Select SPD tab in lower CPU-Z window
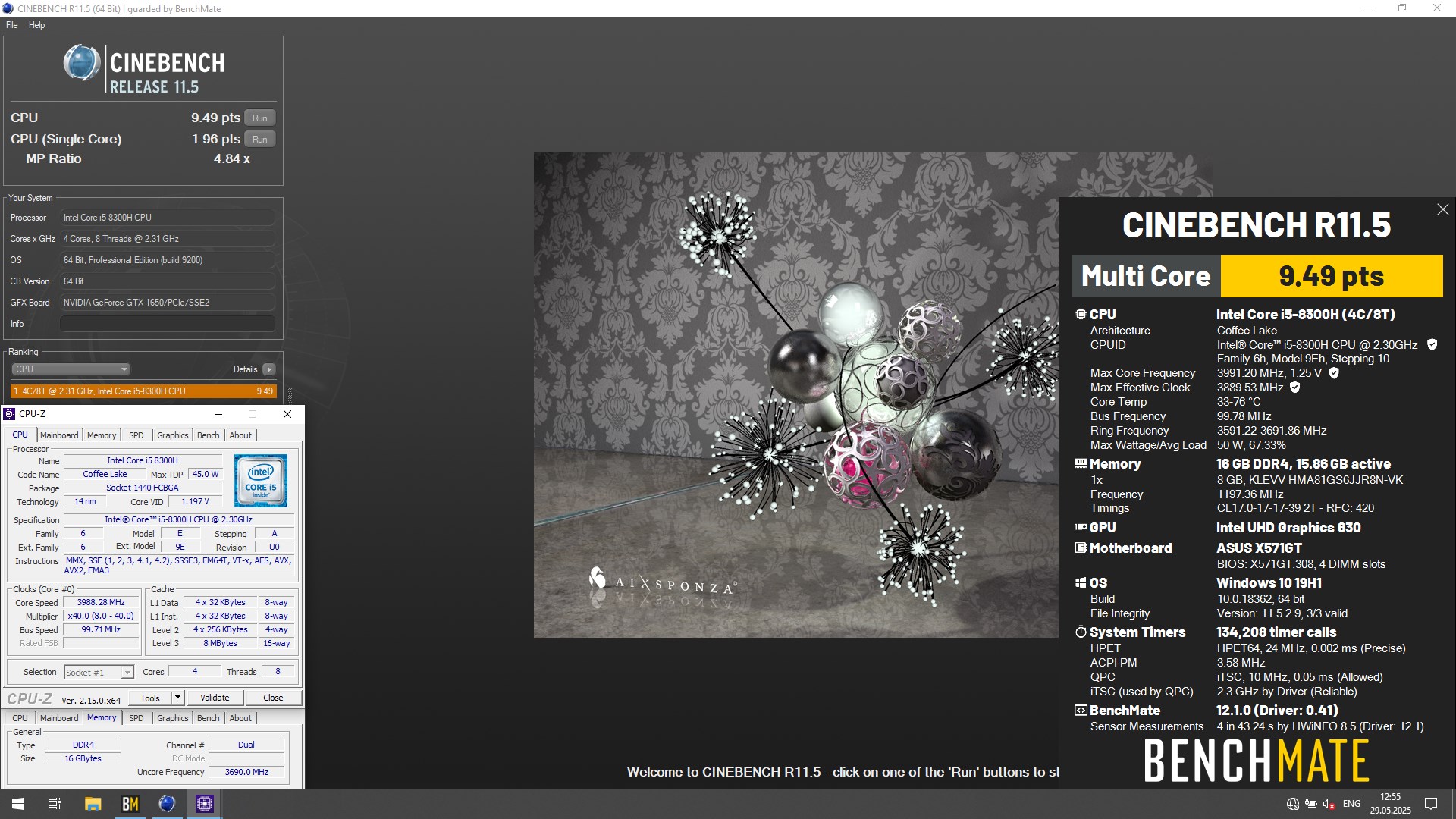The width and height of the screenshot is (1456, 819). tap(136, 718)
